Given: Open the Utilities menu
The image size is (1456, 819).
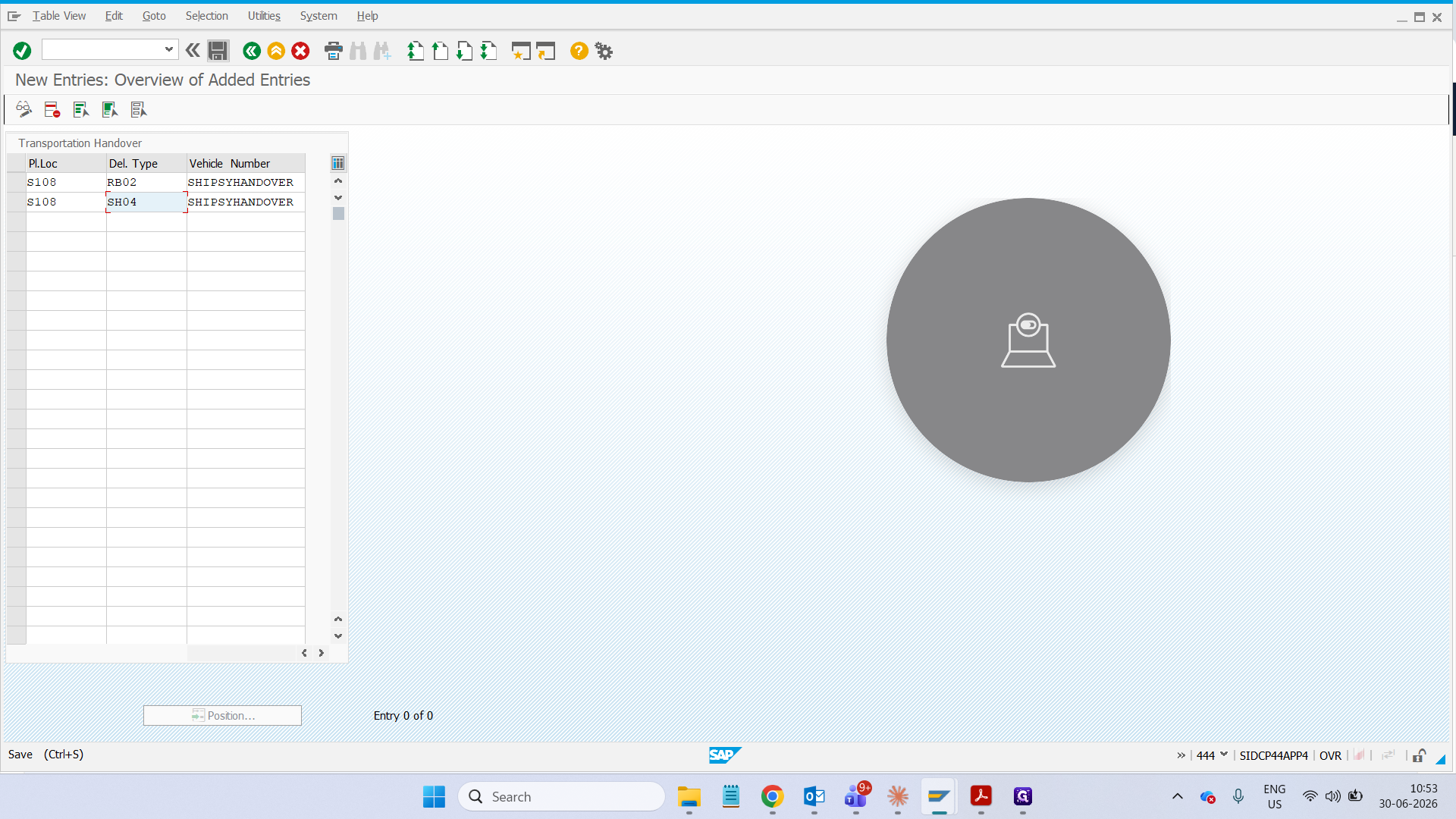Looking at the screenshot, I should click(264, 16).
